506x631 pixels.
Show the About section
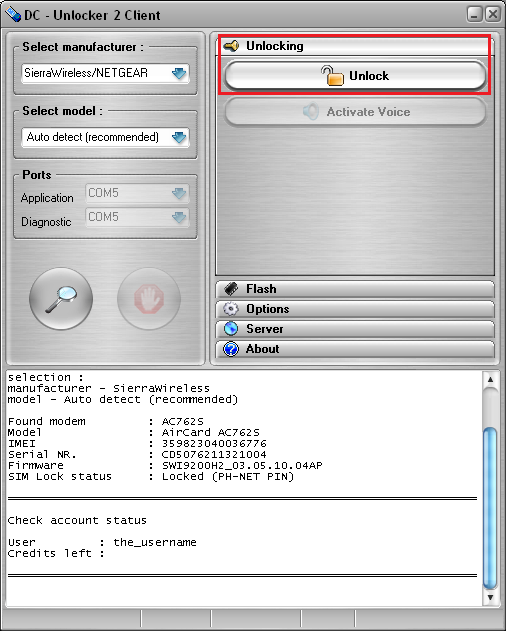(355, 349)
